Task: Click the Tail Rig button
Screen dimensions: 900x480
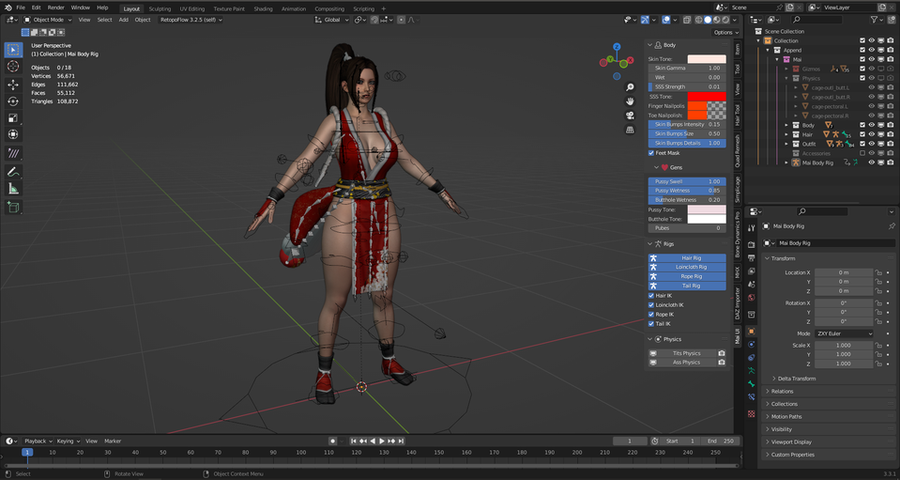Action: click(687, 286)
